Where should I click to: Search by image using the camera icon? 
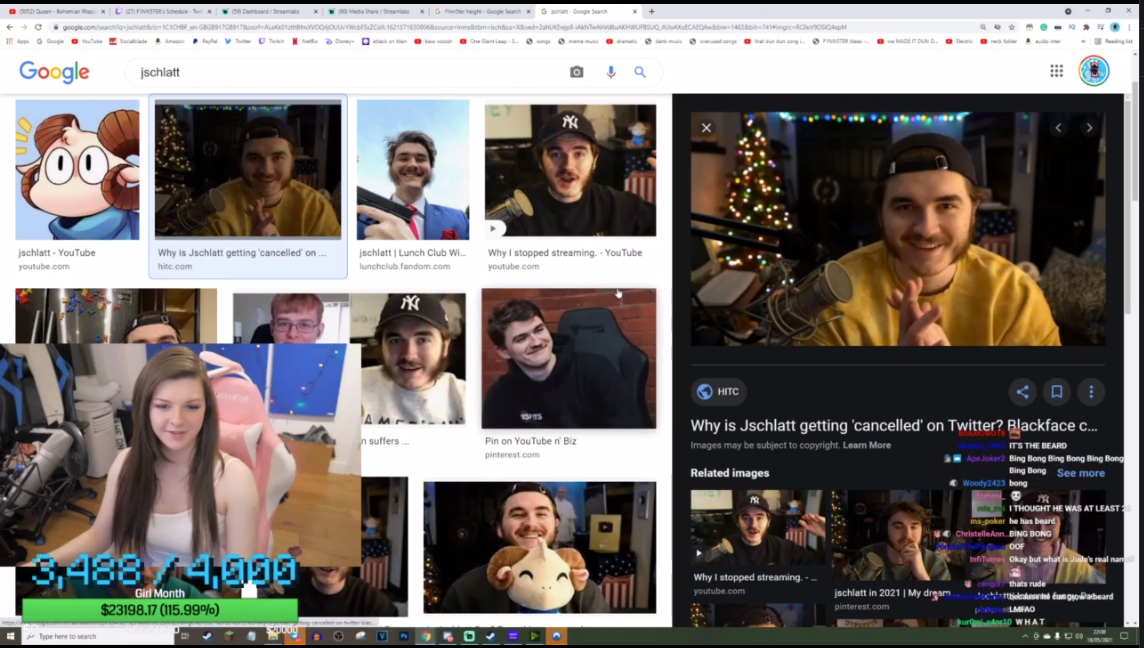click(576, 72)
